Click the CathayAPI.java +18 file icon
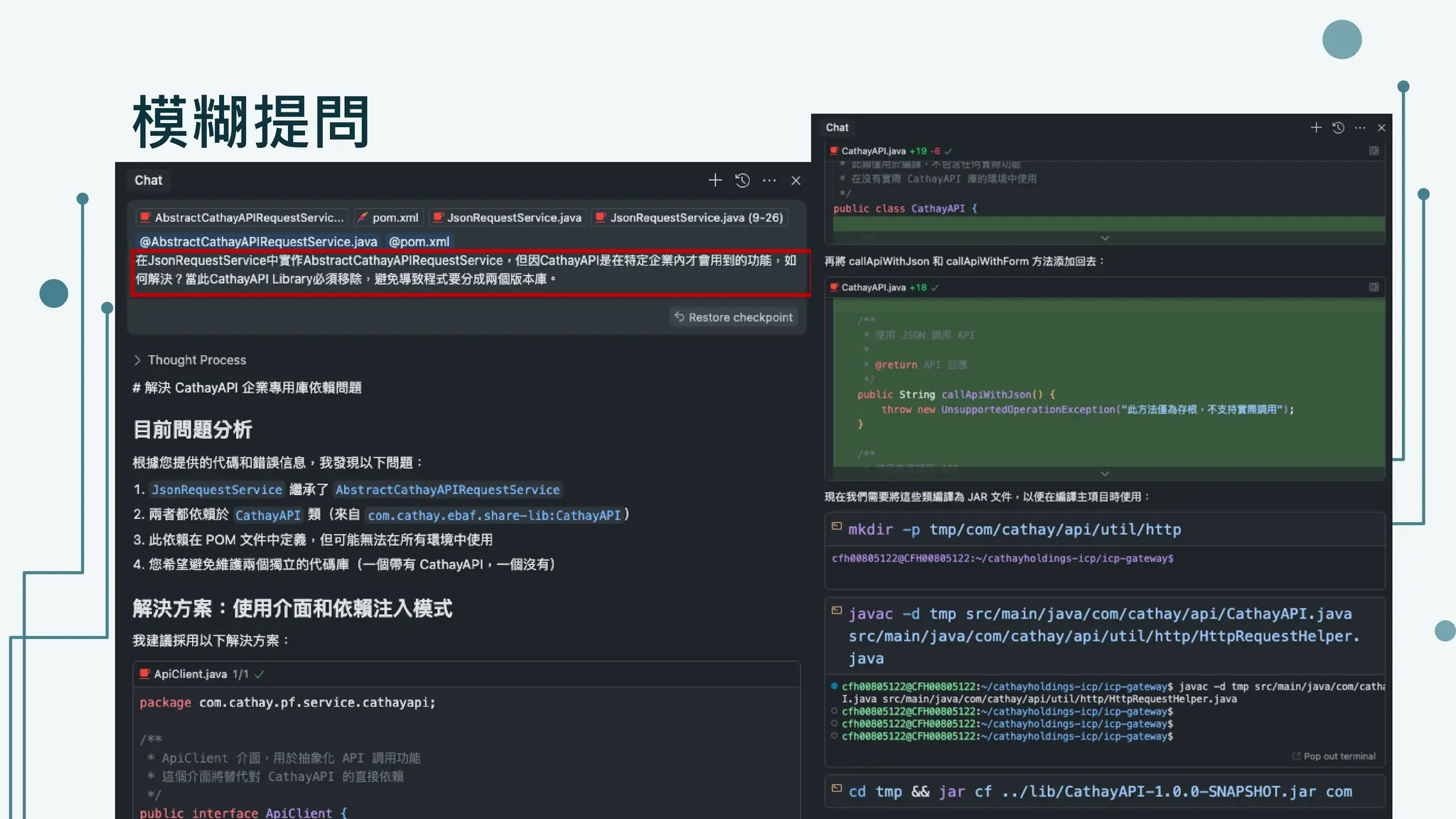Screen dimensions: 1456x819 834,287
